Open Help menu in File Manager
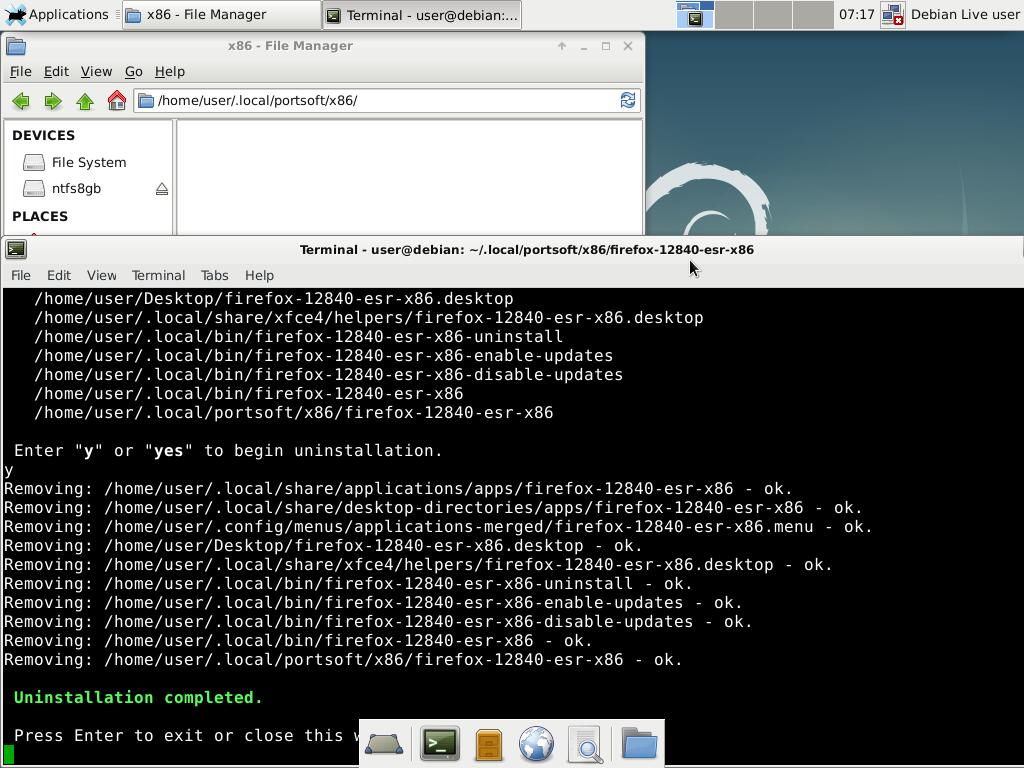 170,72
